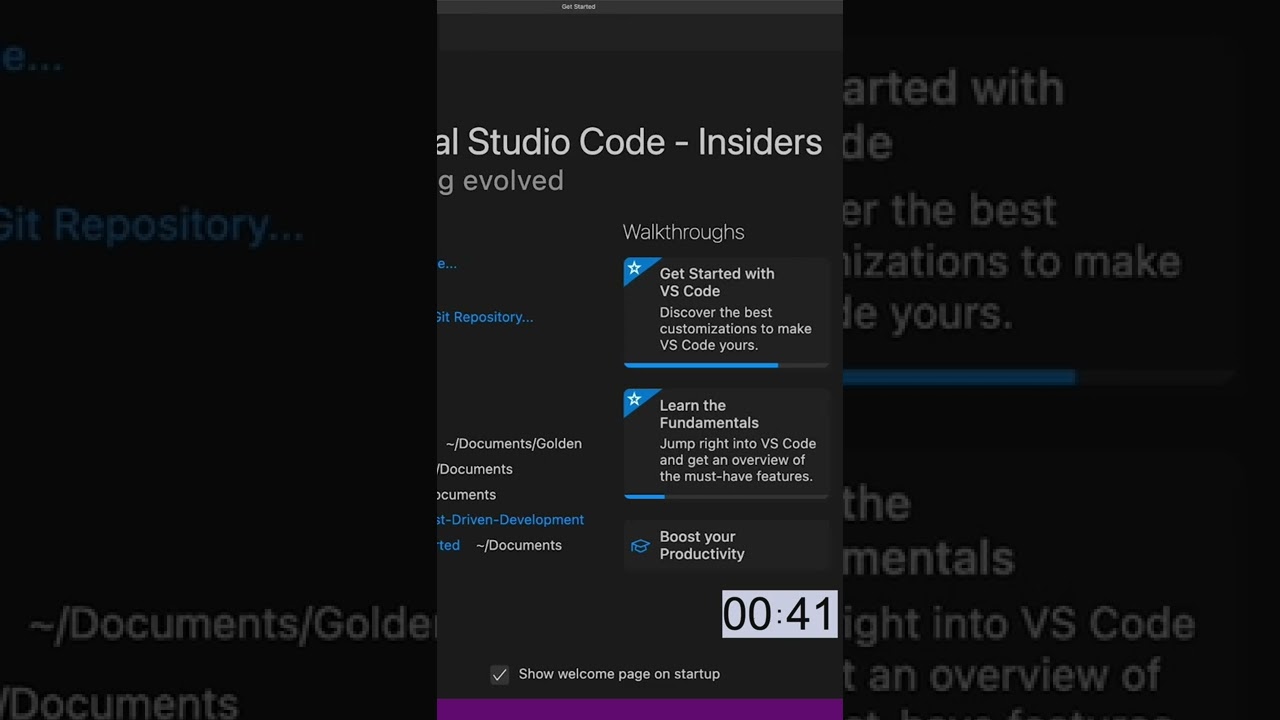
Task: Click the progress bar under Learn the Fundamentals
Action: click(x=726, y=496)
